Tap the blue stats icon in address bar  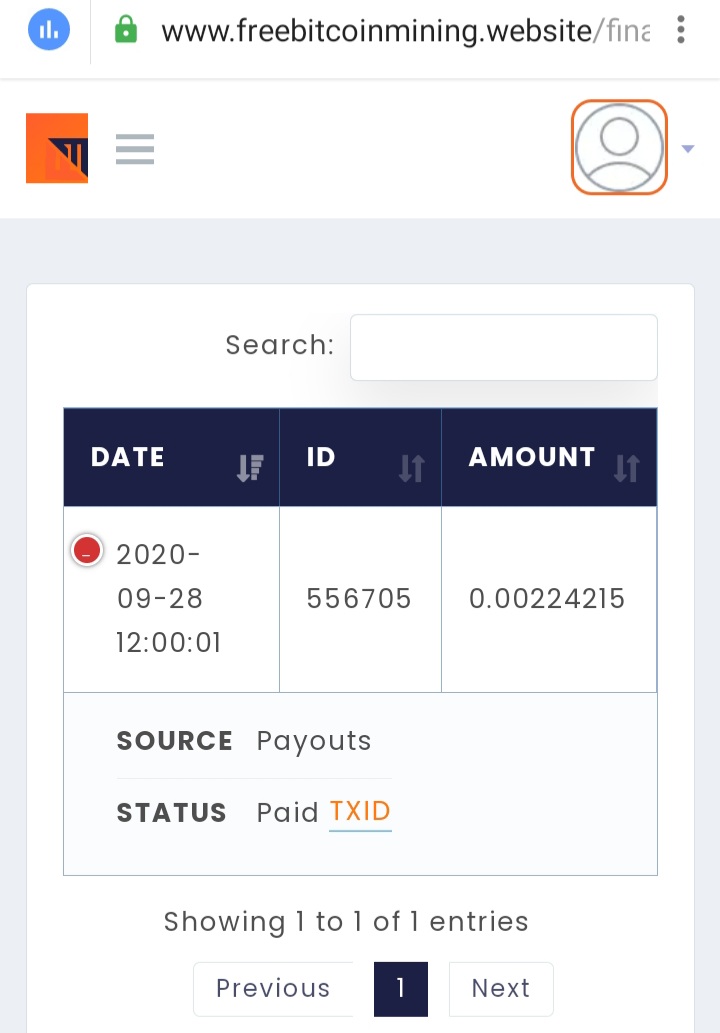coord(49,30)
